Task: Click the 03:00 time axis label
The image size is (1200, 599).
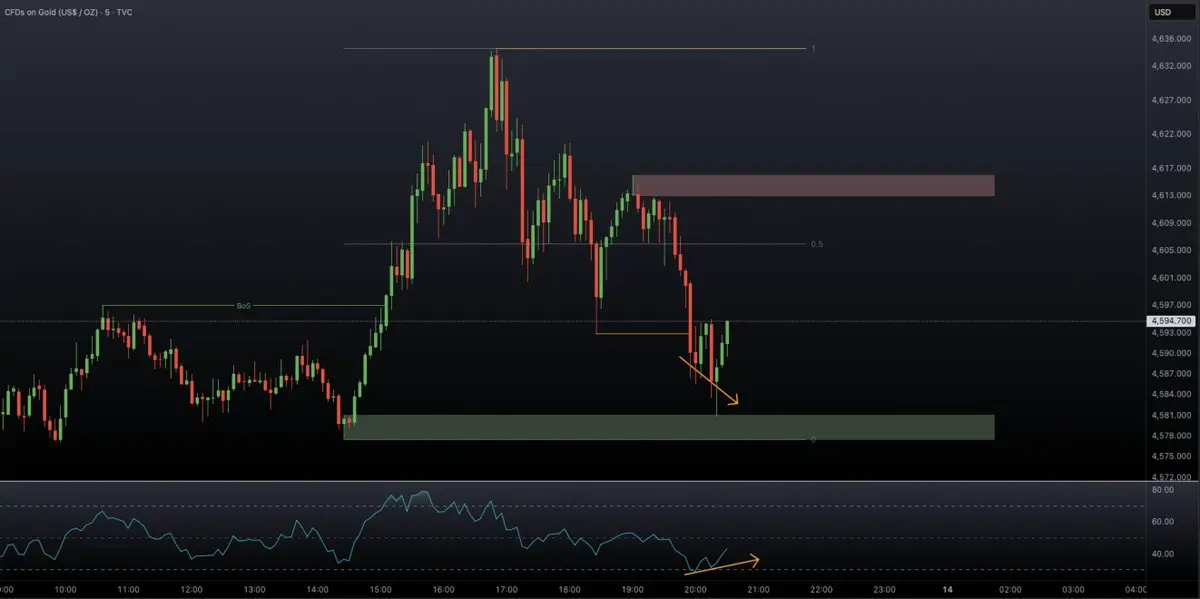Action: click(x=1074, y=590)
